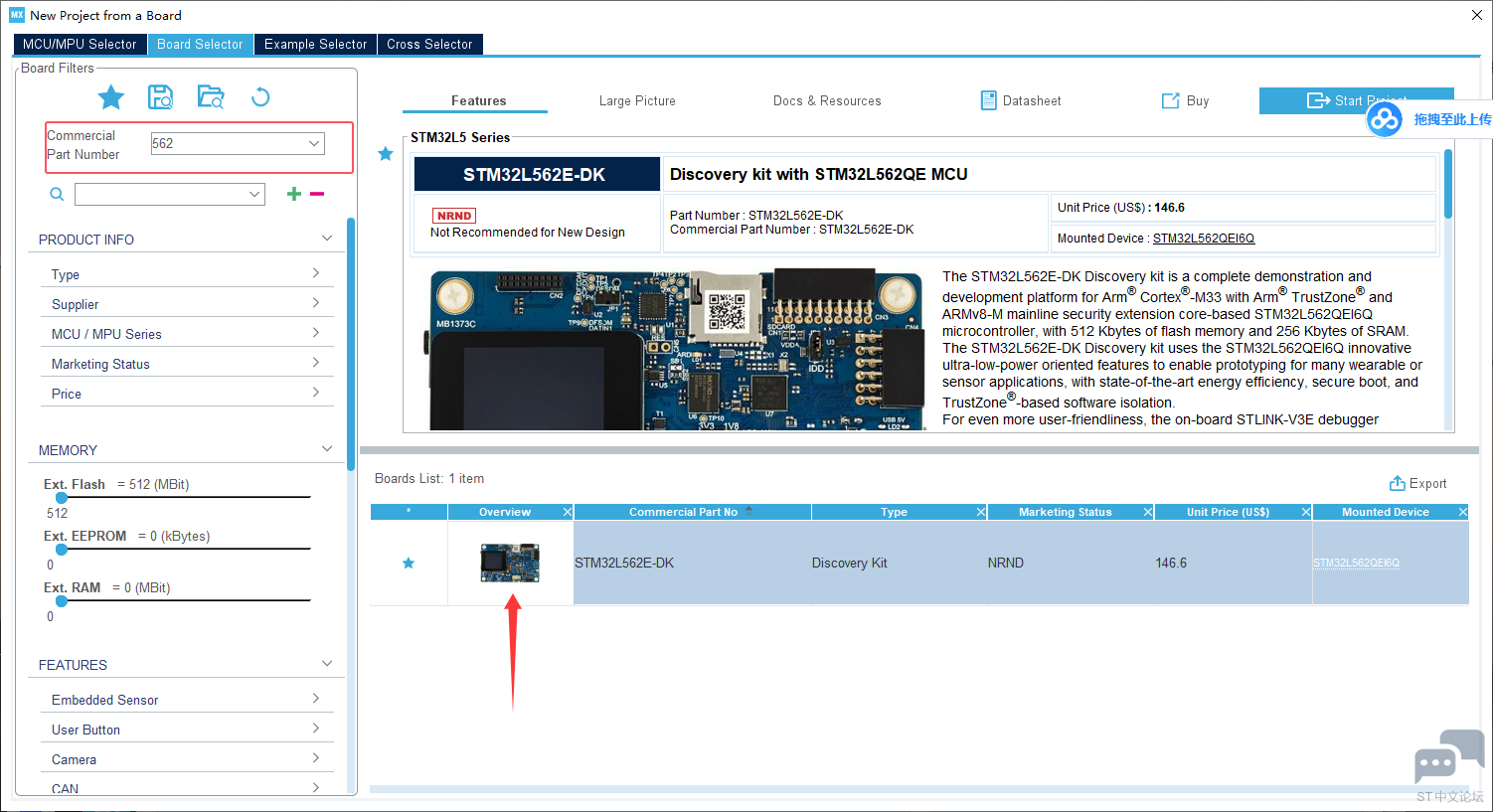Open the Large Picture tab

(637, 100)
